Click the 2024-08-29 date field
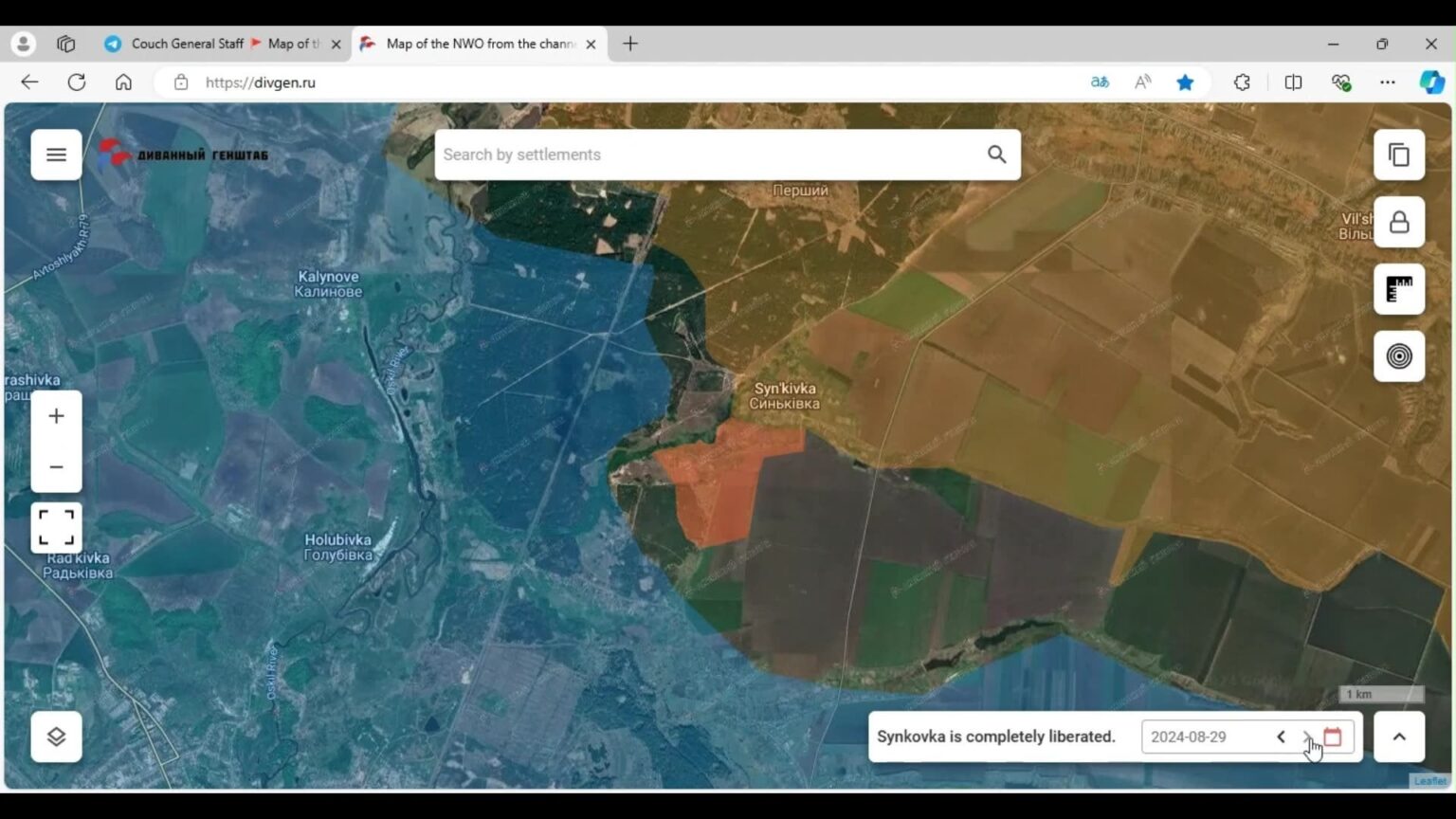 [1204, 737]
